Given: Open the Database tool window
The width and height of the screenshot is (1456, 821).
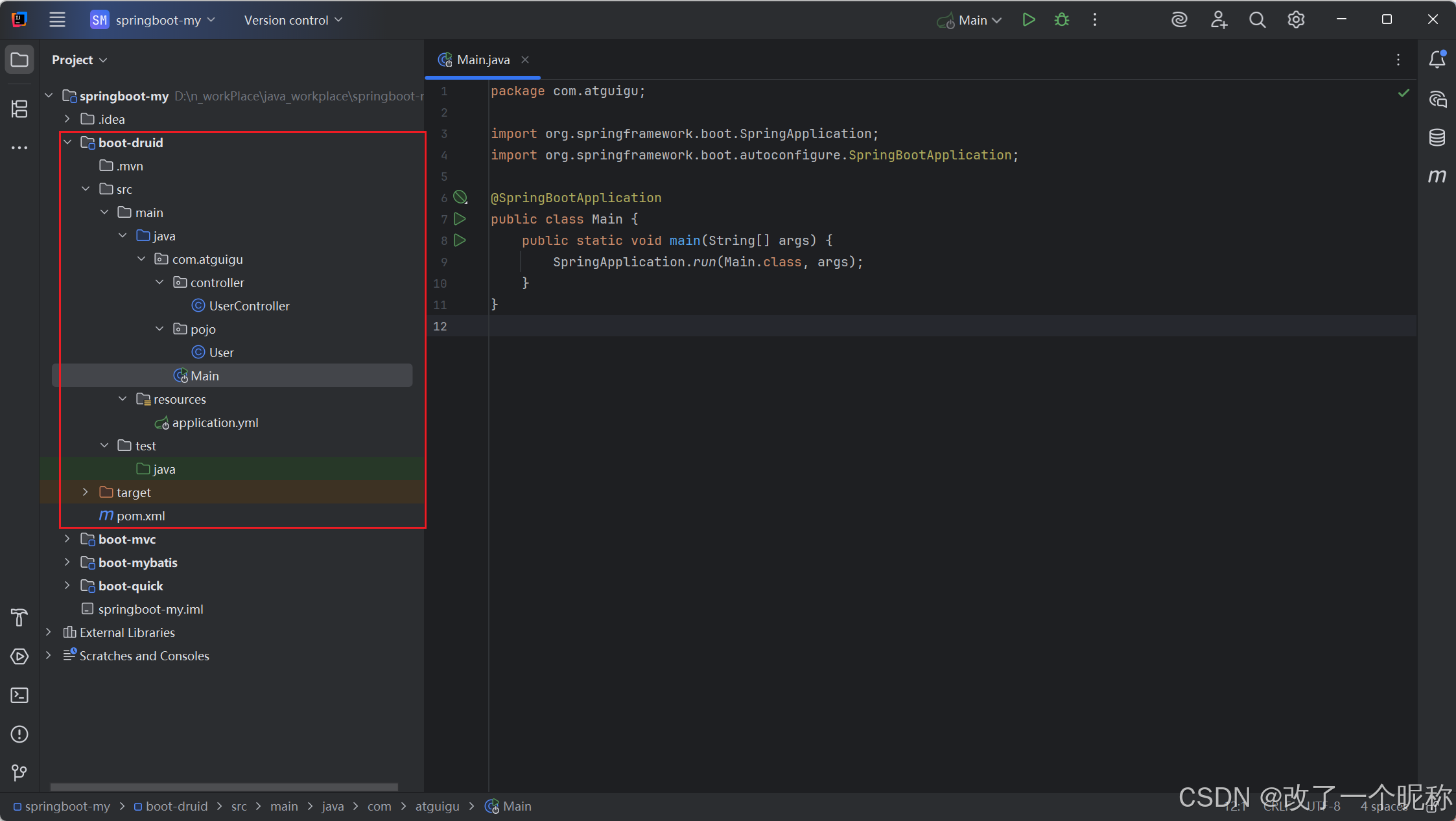Looking at the screenshot, I should [1437, 137].
